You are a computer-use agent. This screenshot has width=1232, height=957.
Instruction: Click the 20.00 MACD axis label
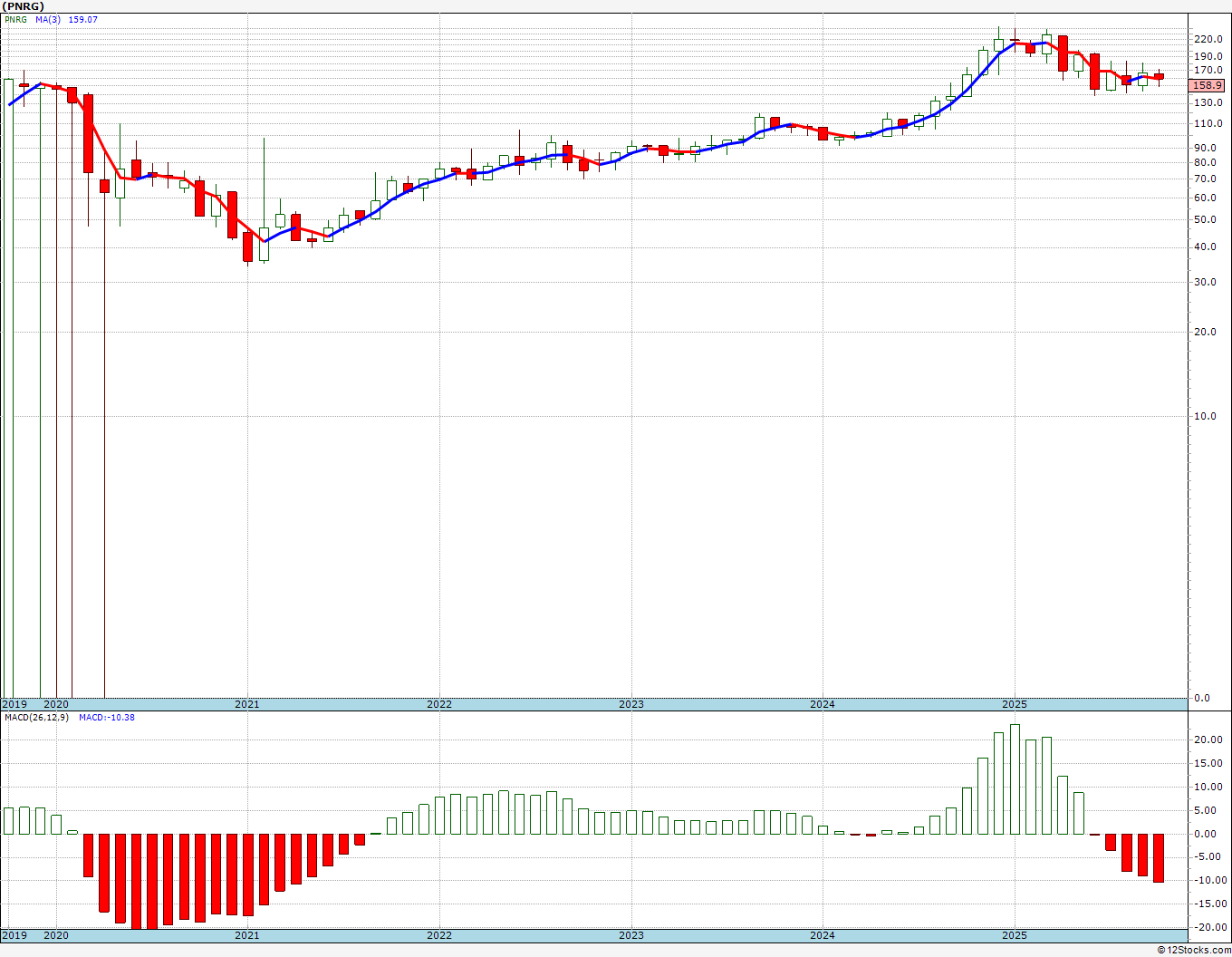pyautogui.click(x=1207, y=740)
